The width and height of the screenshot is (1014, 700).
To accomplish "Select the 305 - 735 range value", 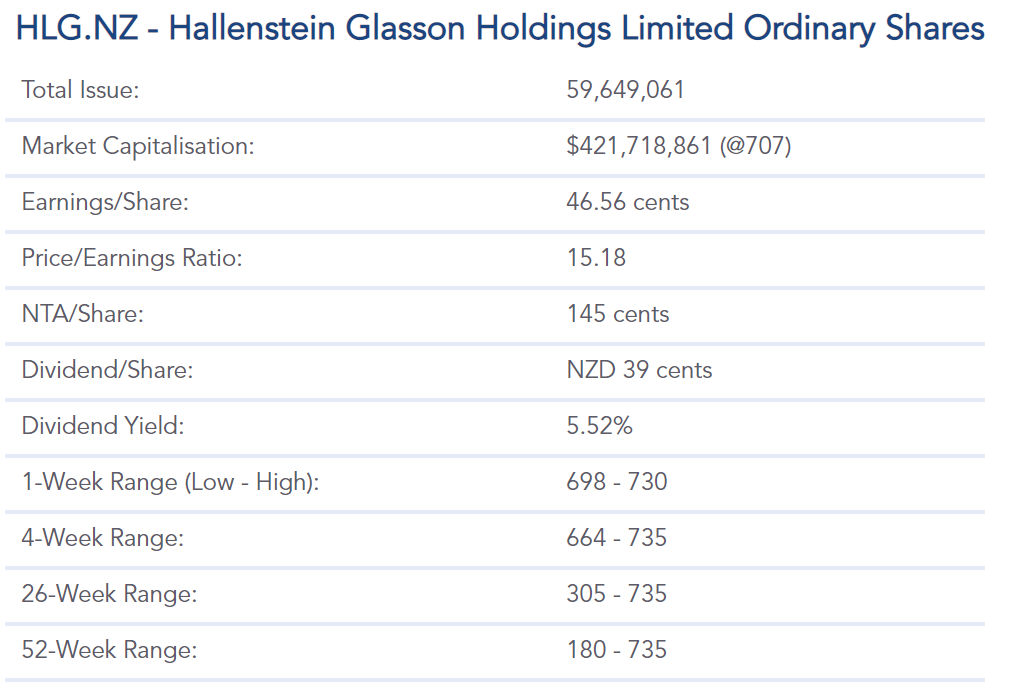I will (616, 594).
